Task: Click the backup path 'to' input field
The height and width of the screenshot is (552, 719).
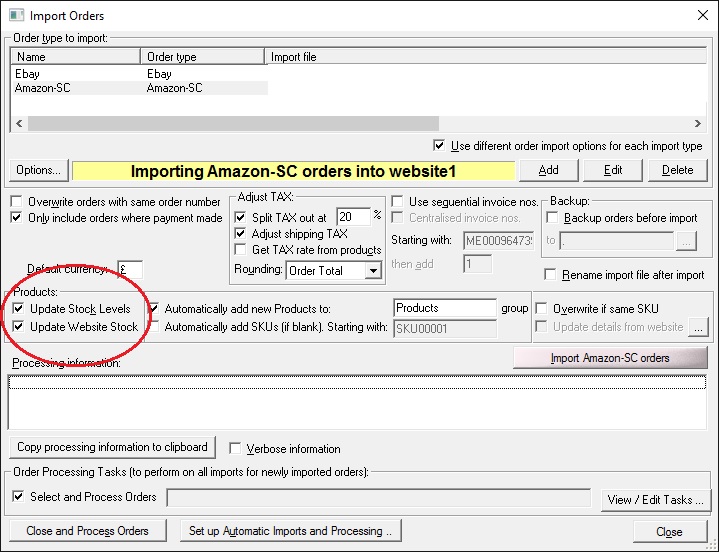Action: pyautogui.click(x=617, y=241)
